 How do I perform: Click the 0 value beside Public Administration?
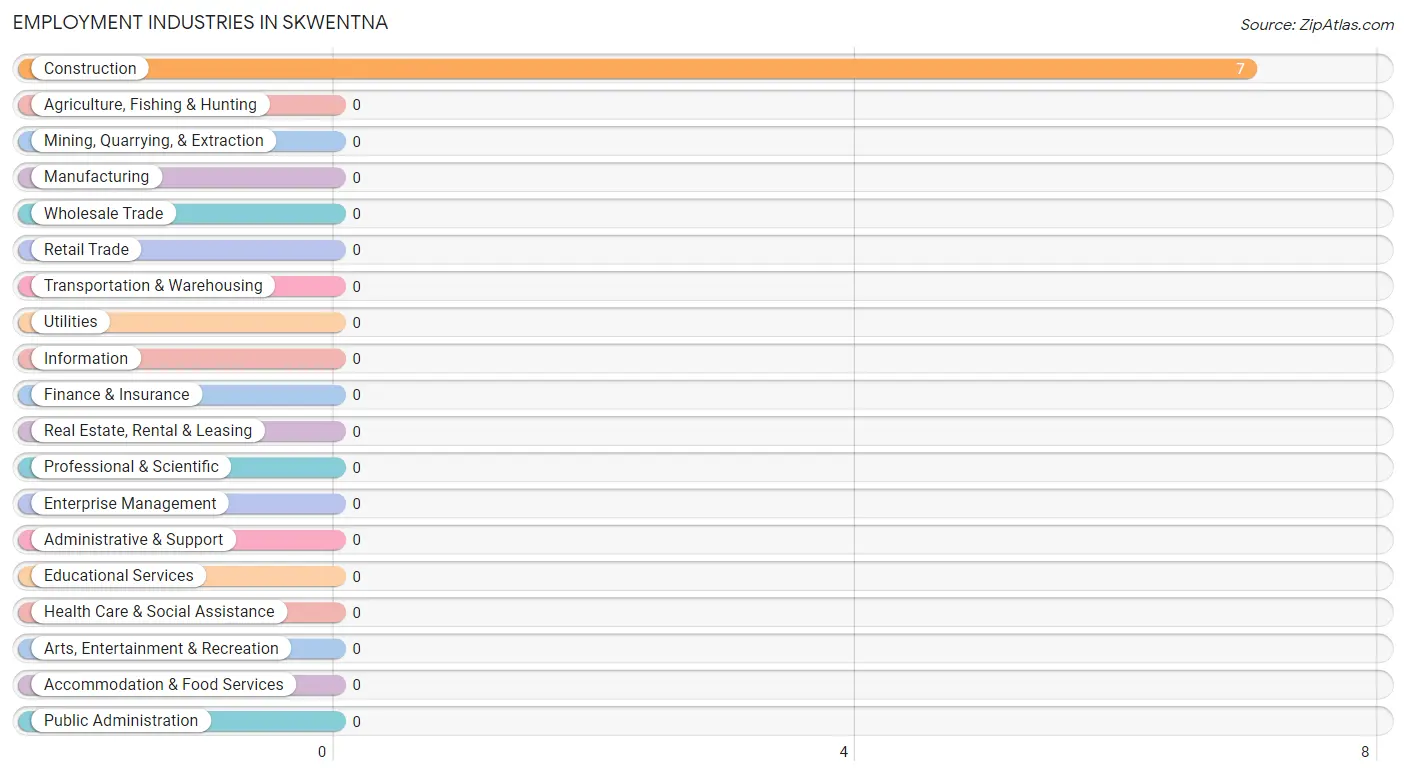tap(356, 722)
